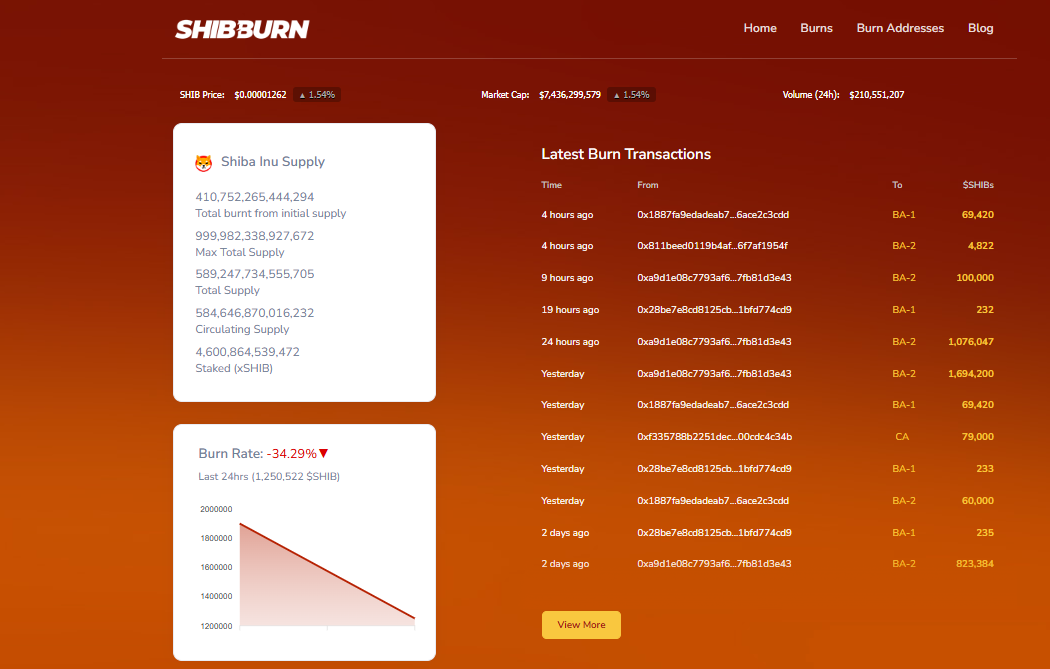Image resolution: width=1050 pixels, height=669 pixels.
Task: Open 4 hours ago sender 0x1887fa9edadeab7...6ace2c3cdd
Action: click(x=713, y=215)
